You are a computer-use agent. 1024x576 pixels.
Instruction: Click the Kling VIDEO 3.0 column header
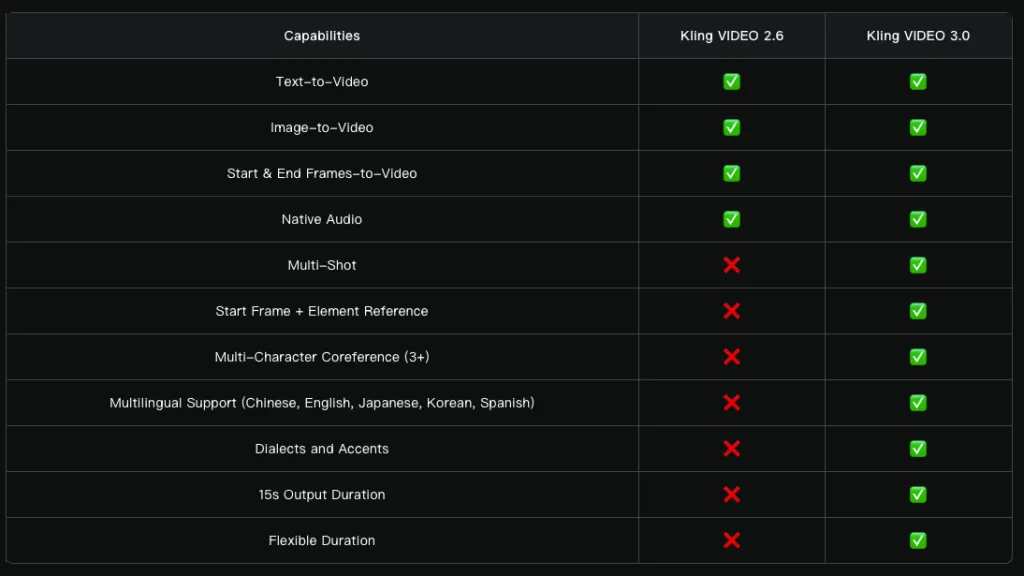click(x=917, y=36)
